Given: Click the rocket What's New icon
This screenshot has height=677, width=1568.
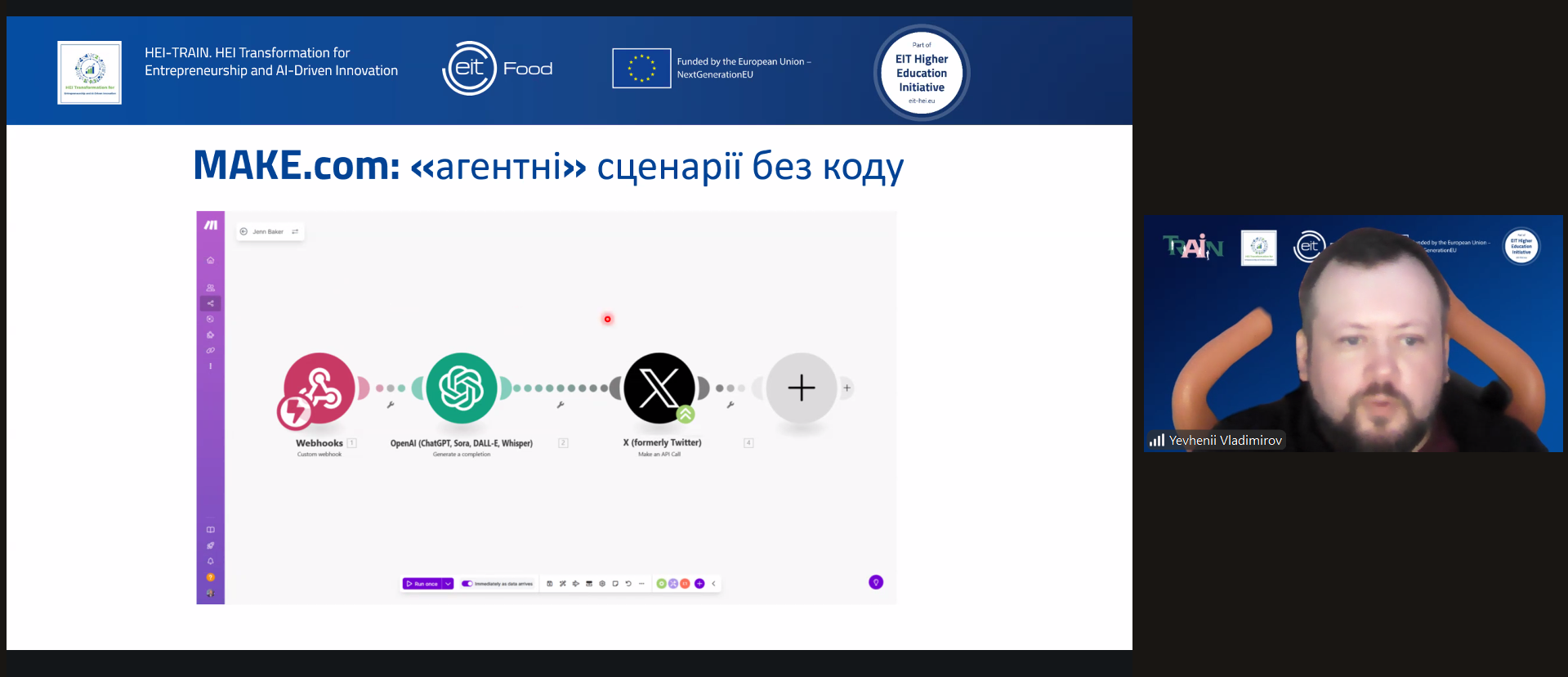Looking at the screenshot, I should click(x=211, y=545).
